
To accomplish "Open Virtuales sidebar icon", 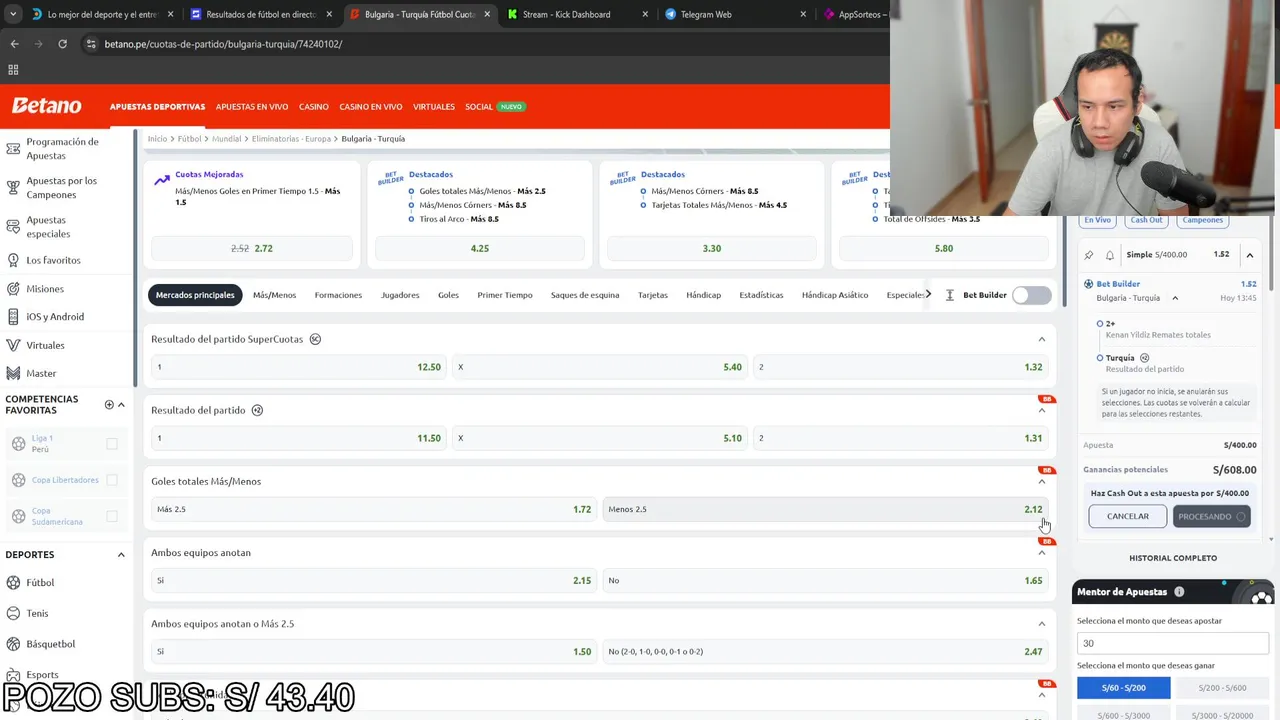I will tap(13, 345).
